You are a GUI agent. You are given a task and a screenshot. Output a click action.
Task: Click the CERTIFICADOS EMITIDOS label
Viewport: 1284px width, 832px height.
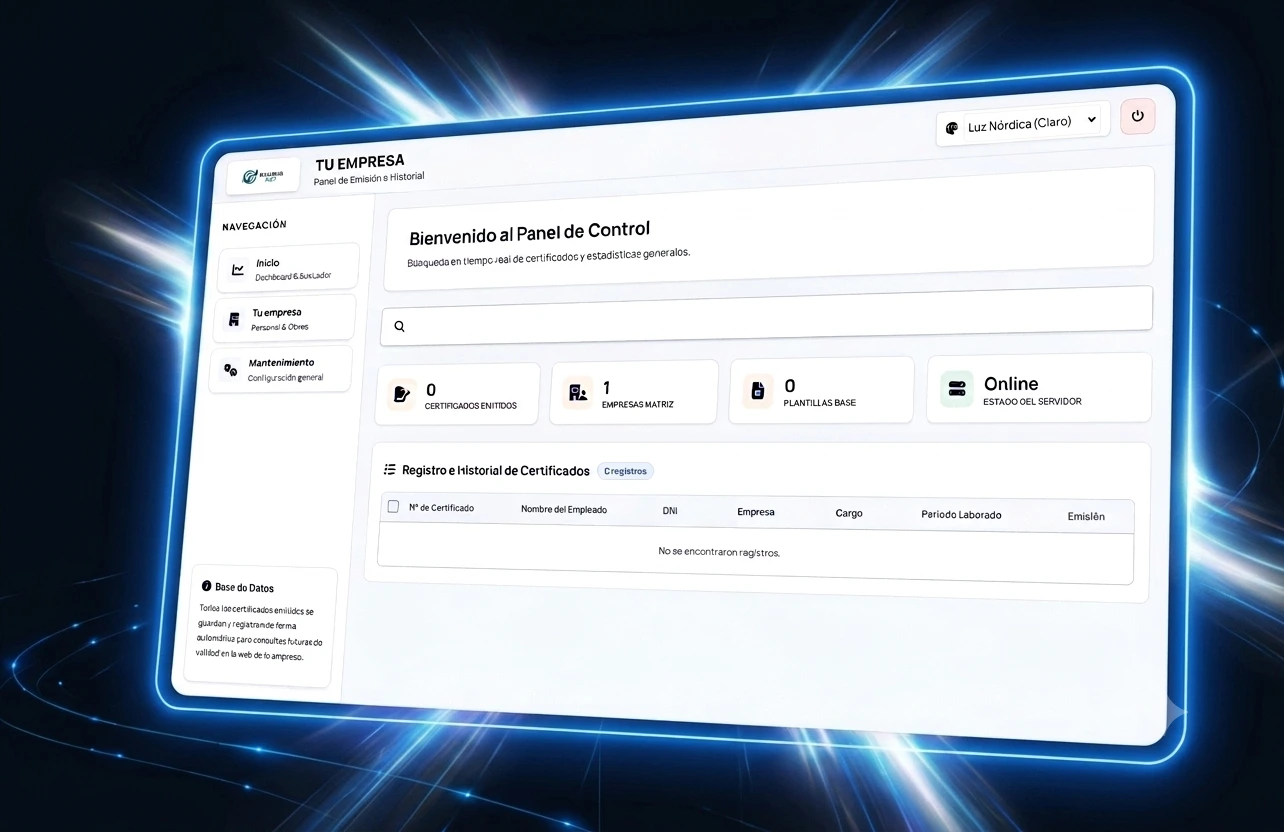point(471,406)
